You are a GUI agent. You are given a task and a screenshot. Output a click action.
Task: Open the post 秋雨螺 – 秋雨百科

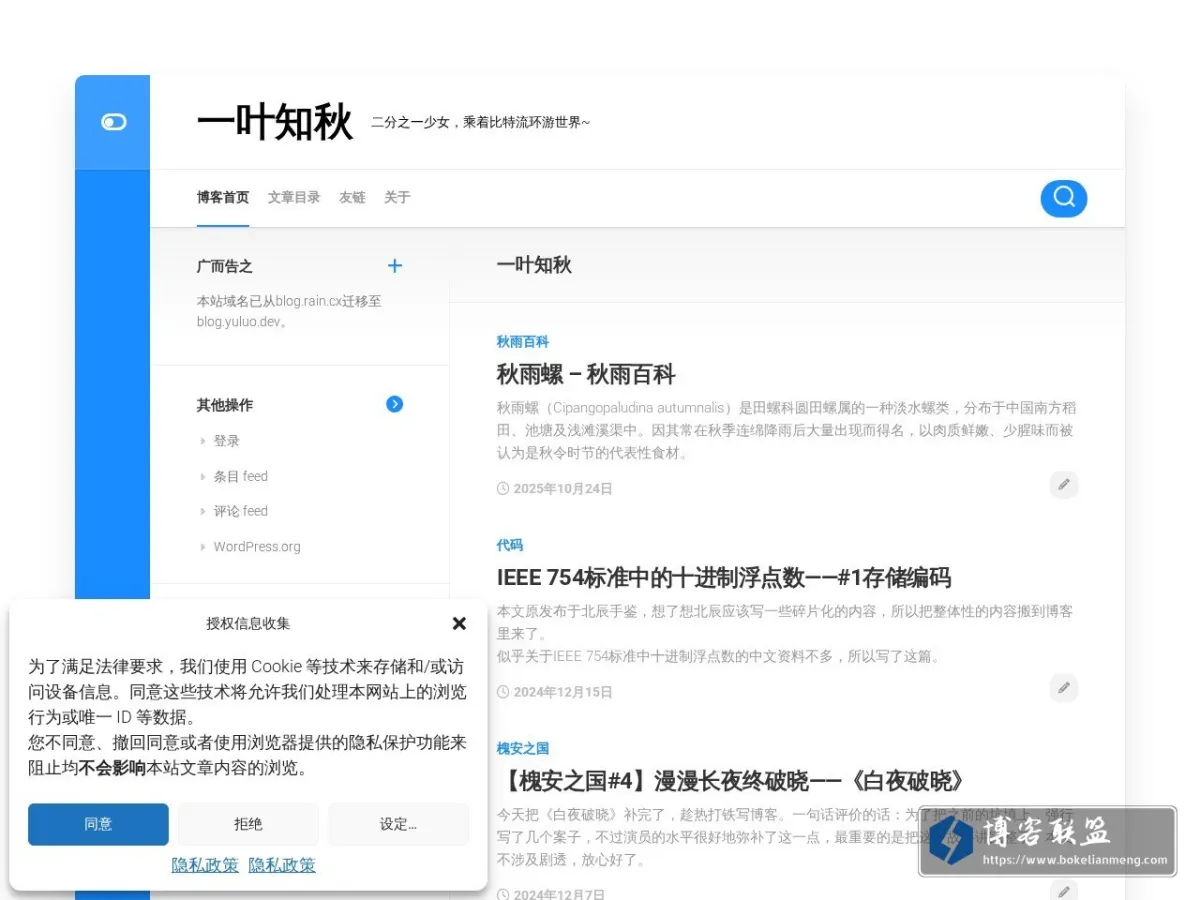[x=586, y=375]
